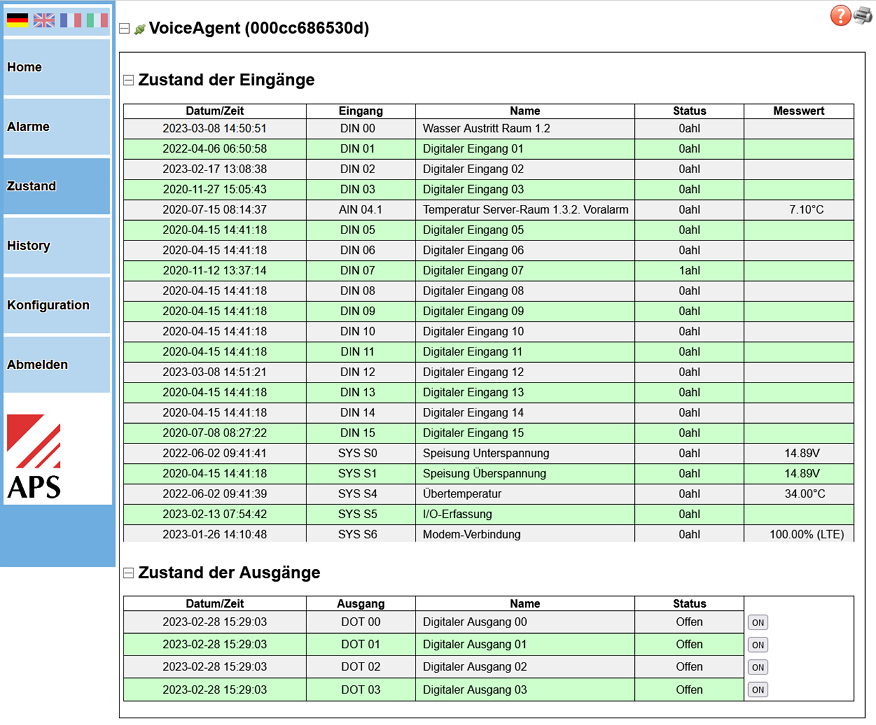Screen dimensions: 876x725
Task: Click 'Digitaler Ausgang 02' name cell
Action: (x=525, y=667)
